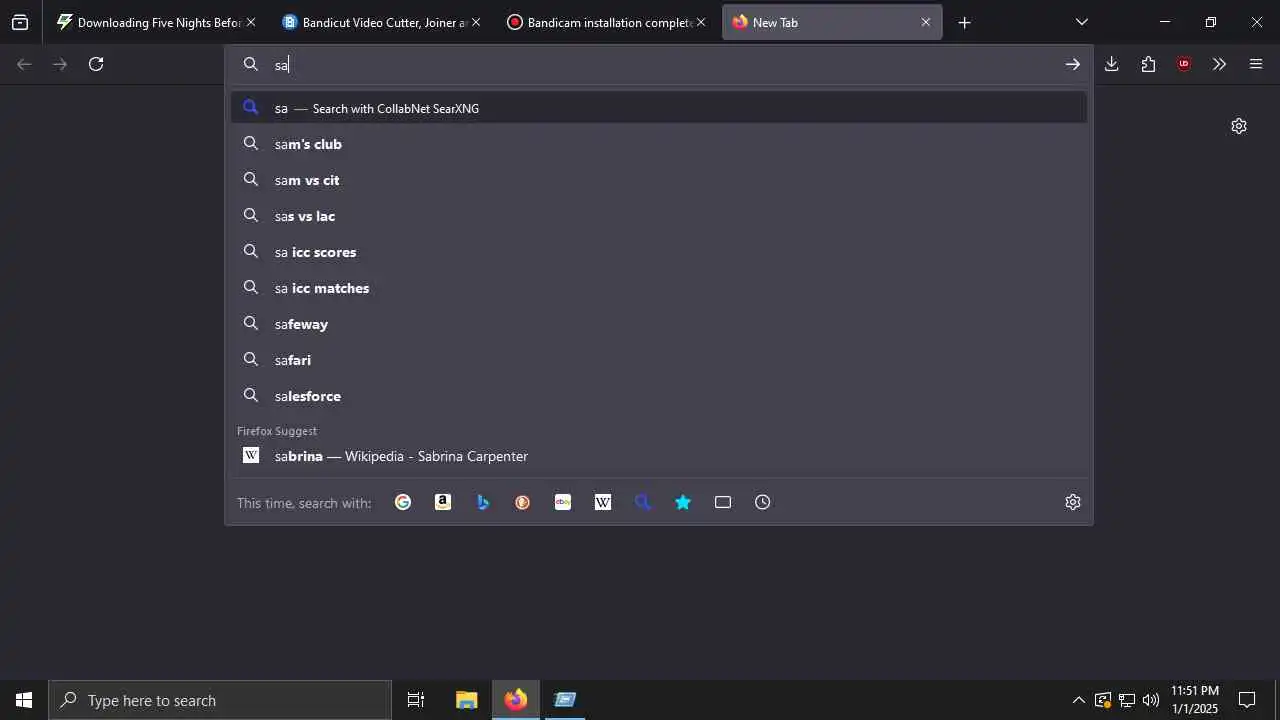Viewport: 1280px width, 720px height.
Task: Search with Google one-off engine icon
Action: coord(403,502)
